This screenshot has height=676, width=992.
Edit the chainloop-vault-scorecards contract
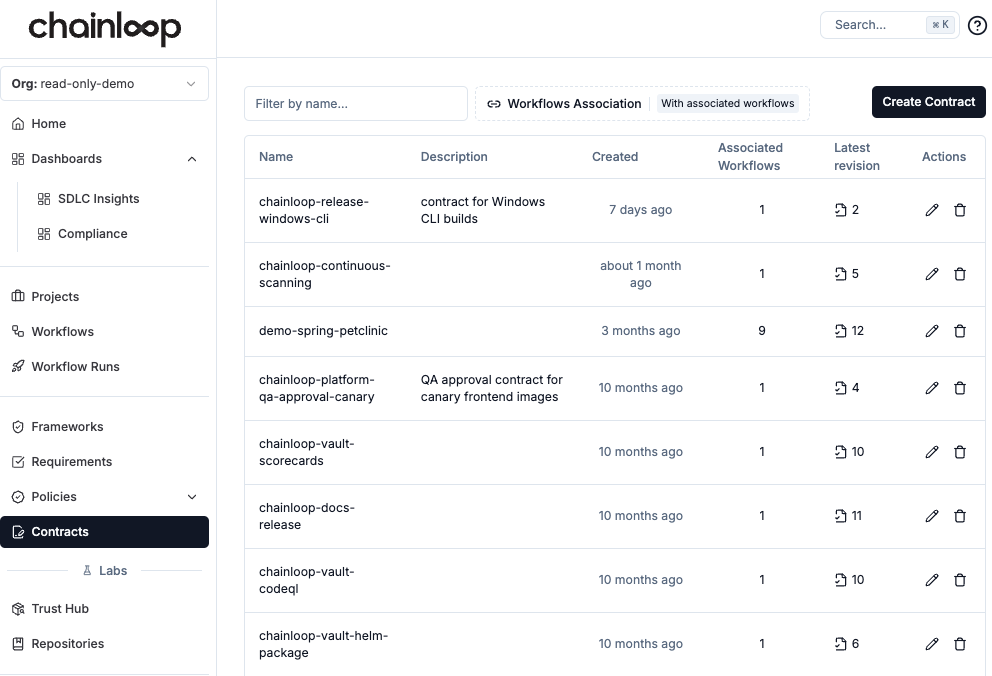pyautogui.click(x=932, y=452)
